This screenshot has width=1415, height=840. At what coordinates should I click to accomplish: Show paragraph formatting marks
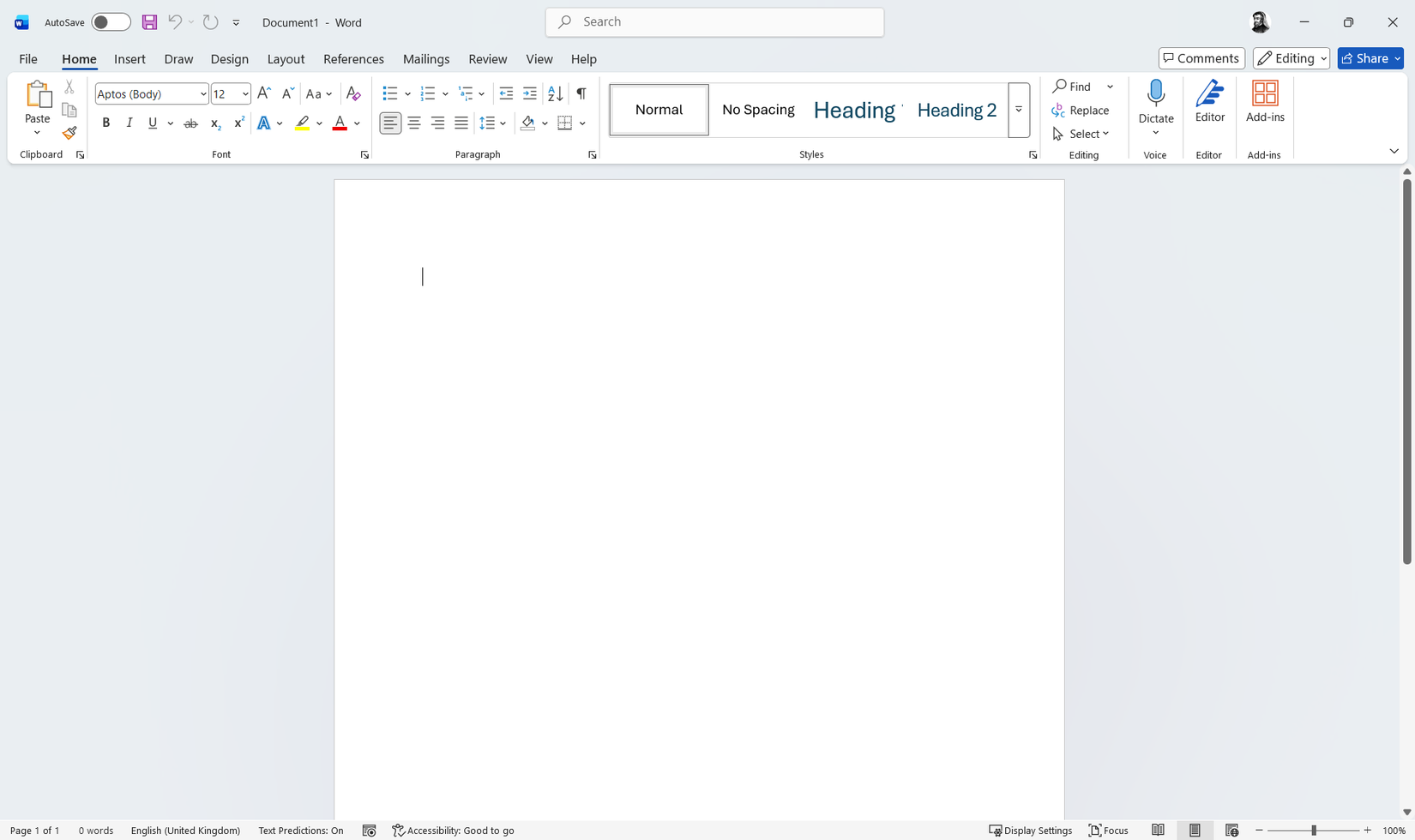[x=581, y=93]
